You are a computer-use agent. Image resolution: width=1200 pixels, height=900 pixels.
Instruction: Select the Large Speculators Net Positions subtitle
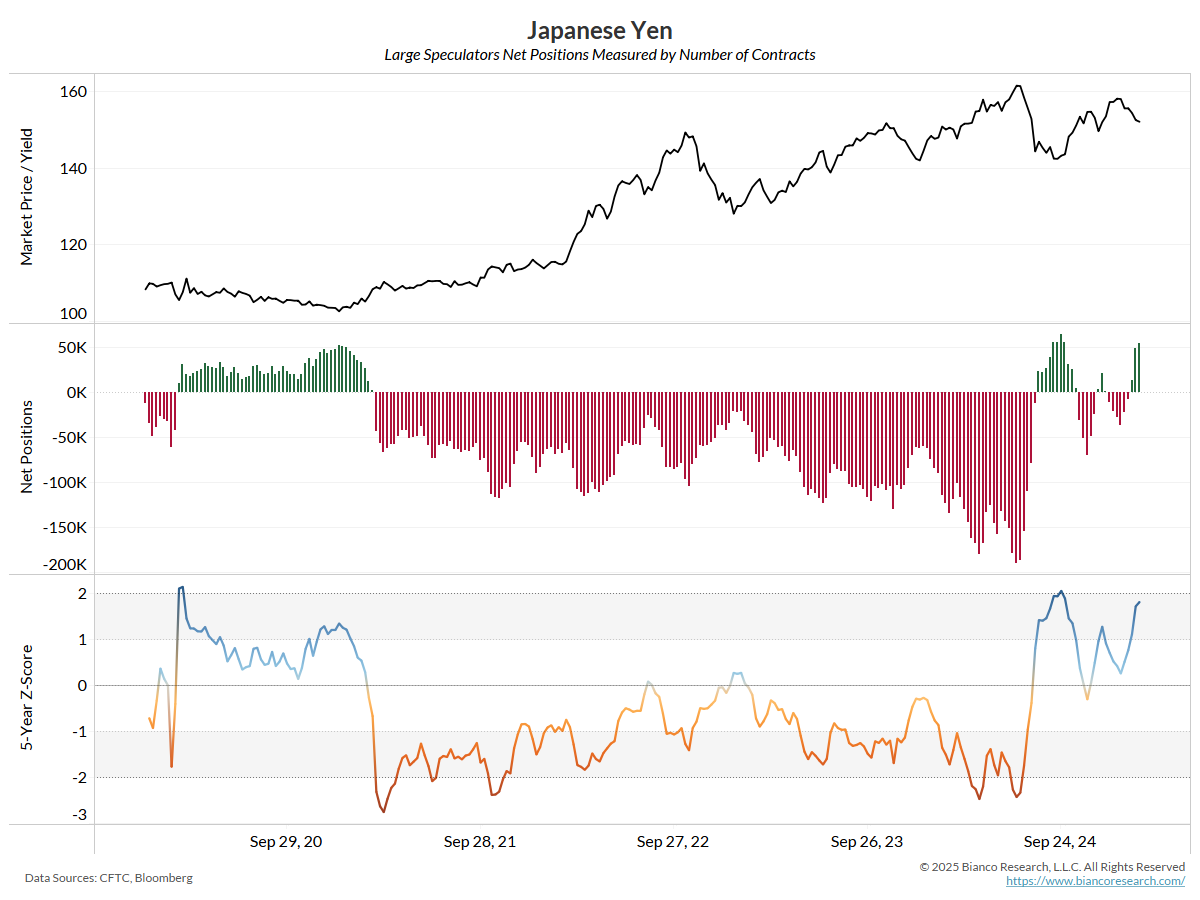[600, 55]
